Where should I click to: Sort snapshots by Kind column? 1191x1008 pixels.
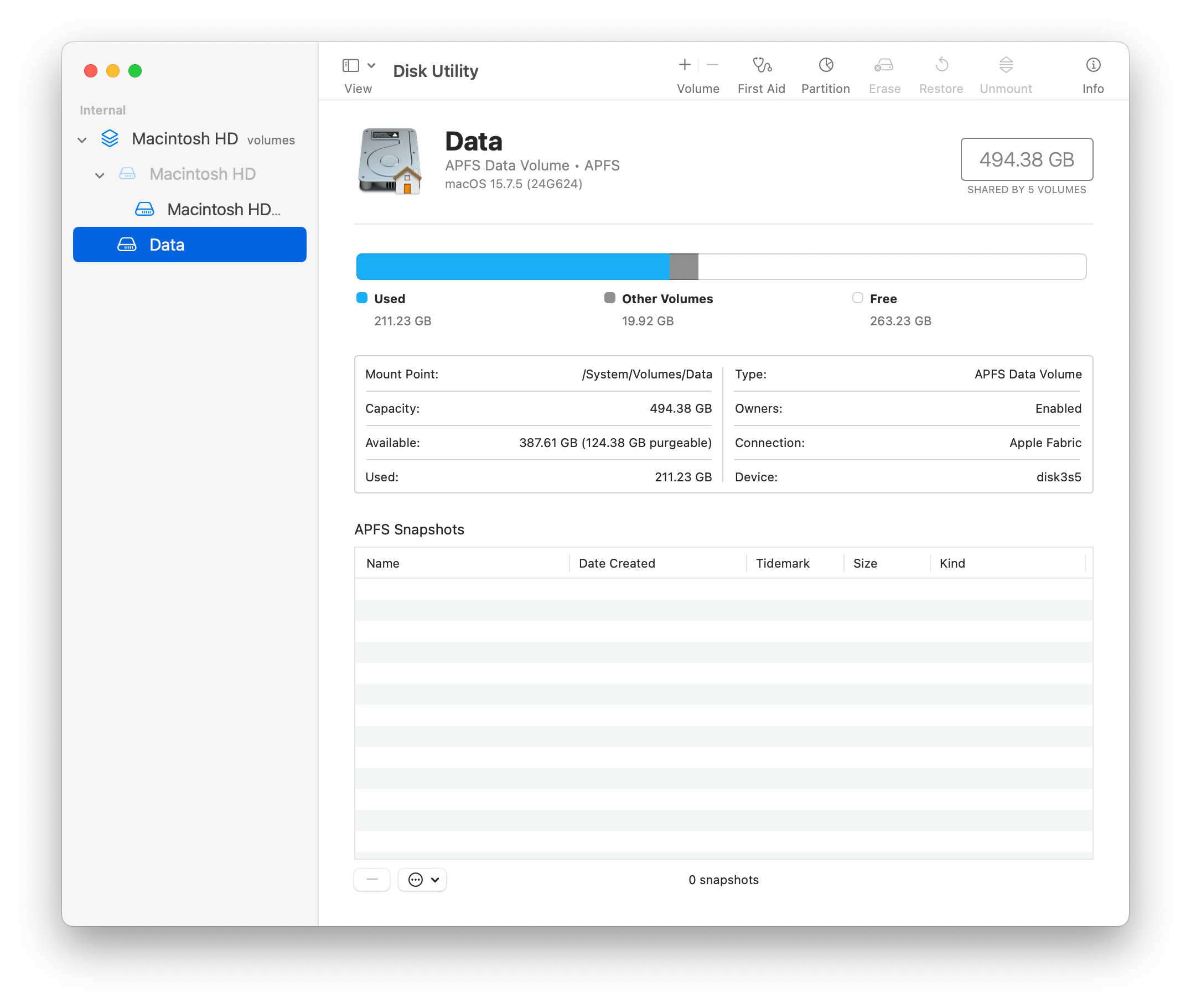point(1008,563)
